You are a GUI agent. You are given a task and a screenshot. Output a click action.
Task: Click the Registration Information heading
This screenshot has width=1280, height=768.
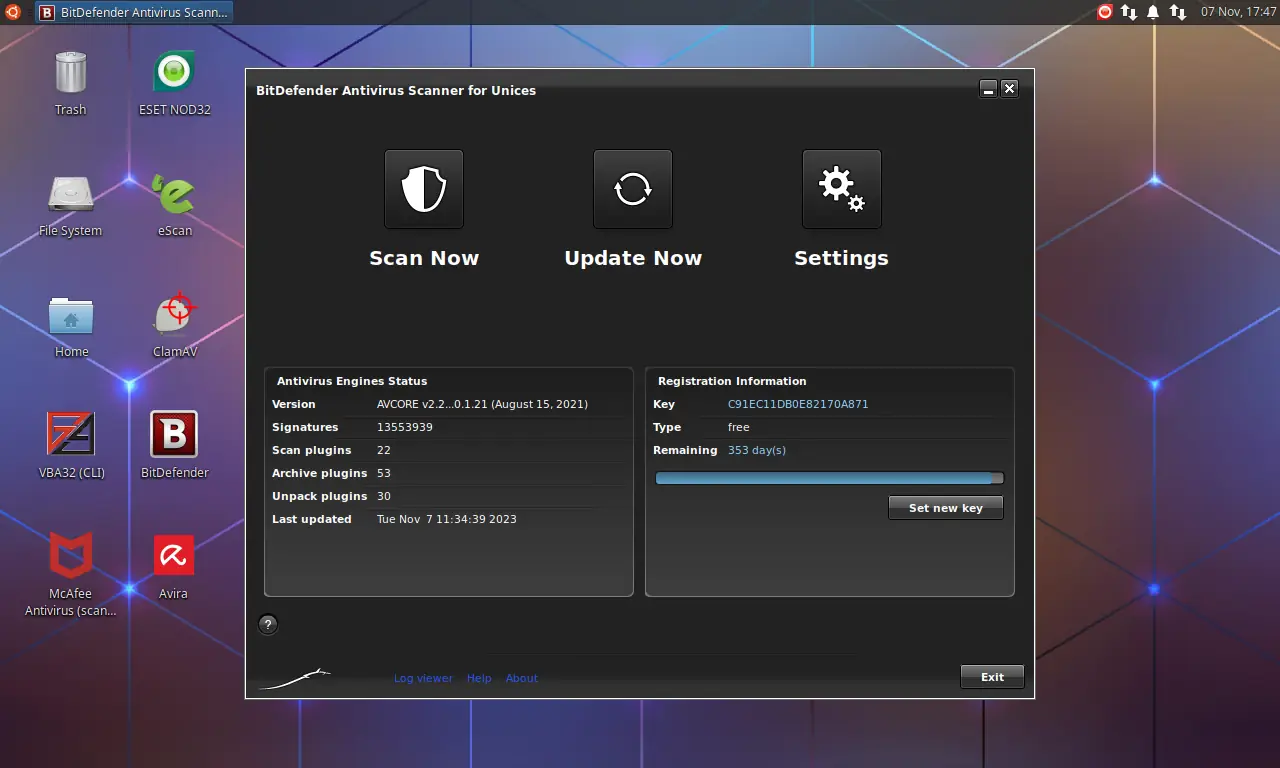732,381
